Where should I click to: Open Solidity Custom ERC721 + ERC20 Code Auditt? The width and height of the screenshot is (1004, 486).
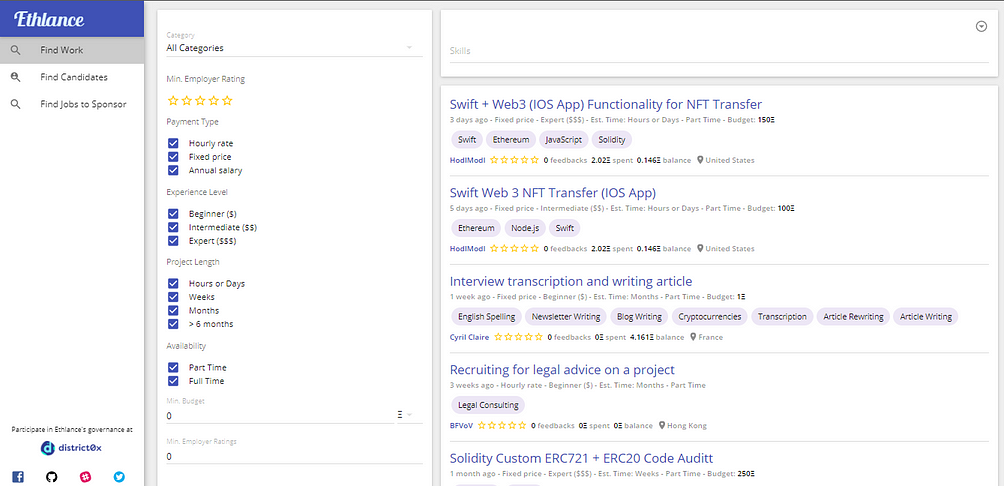581,458
